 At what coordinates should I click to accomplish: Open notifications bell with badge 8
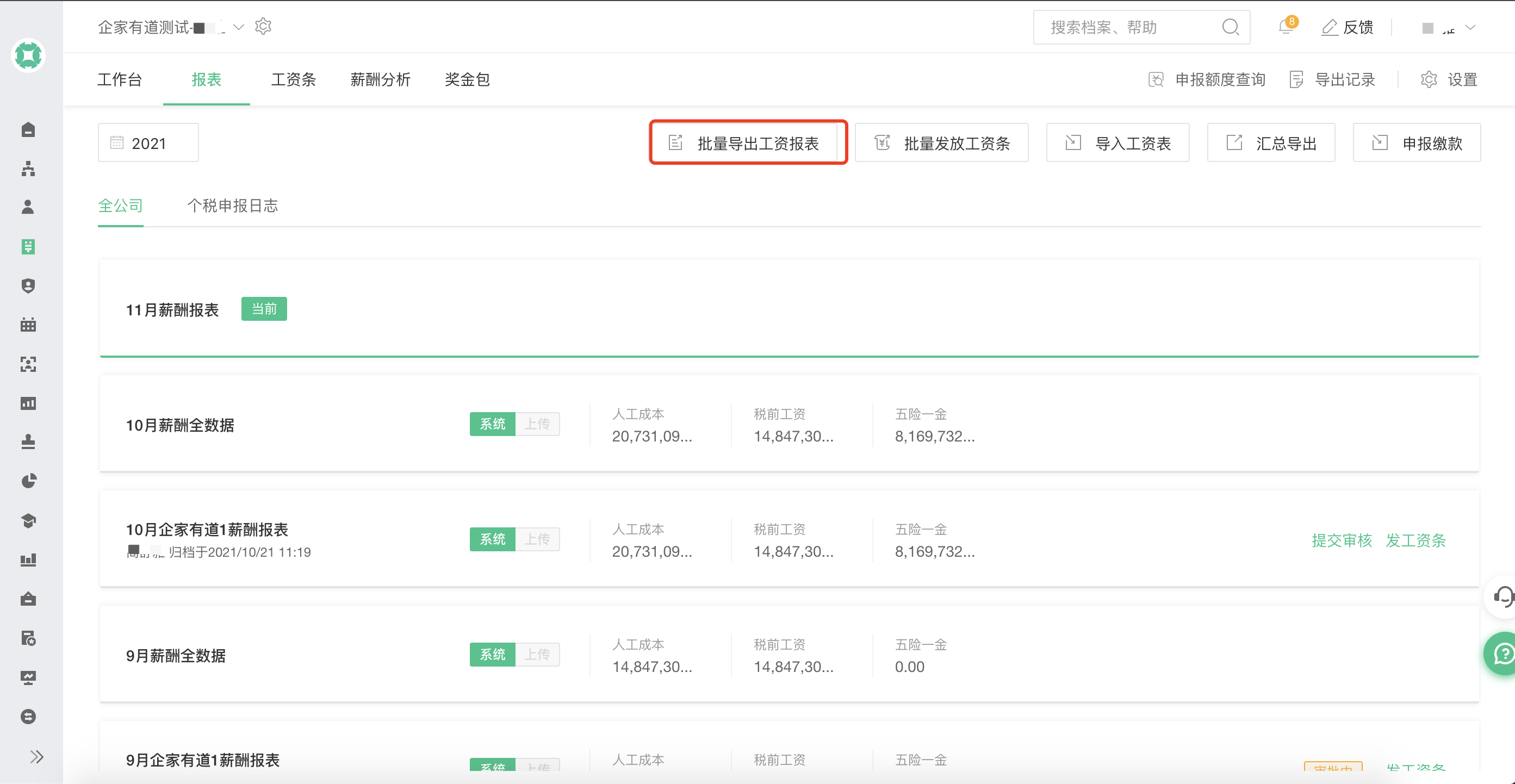[x=1286, y=27]
